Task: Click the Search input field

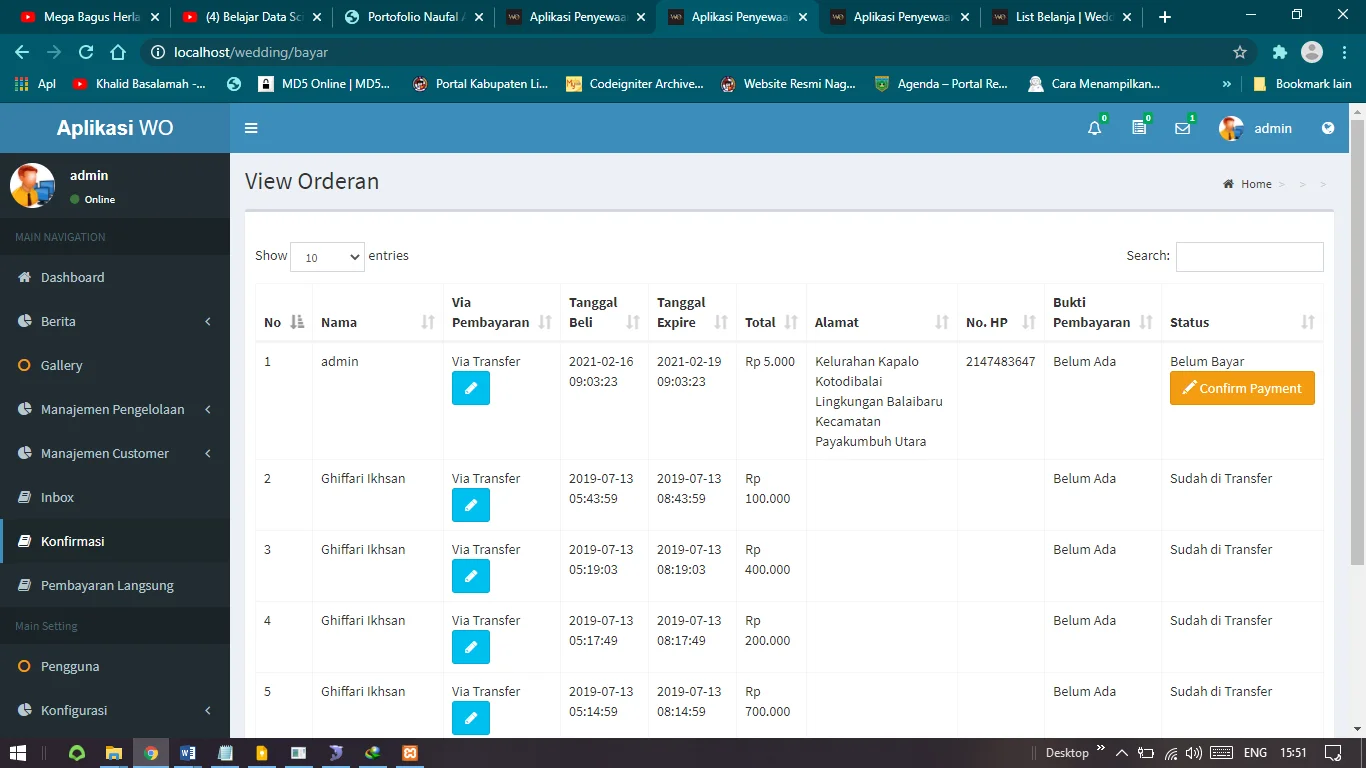Action: click(x=1249, y=256)
